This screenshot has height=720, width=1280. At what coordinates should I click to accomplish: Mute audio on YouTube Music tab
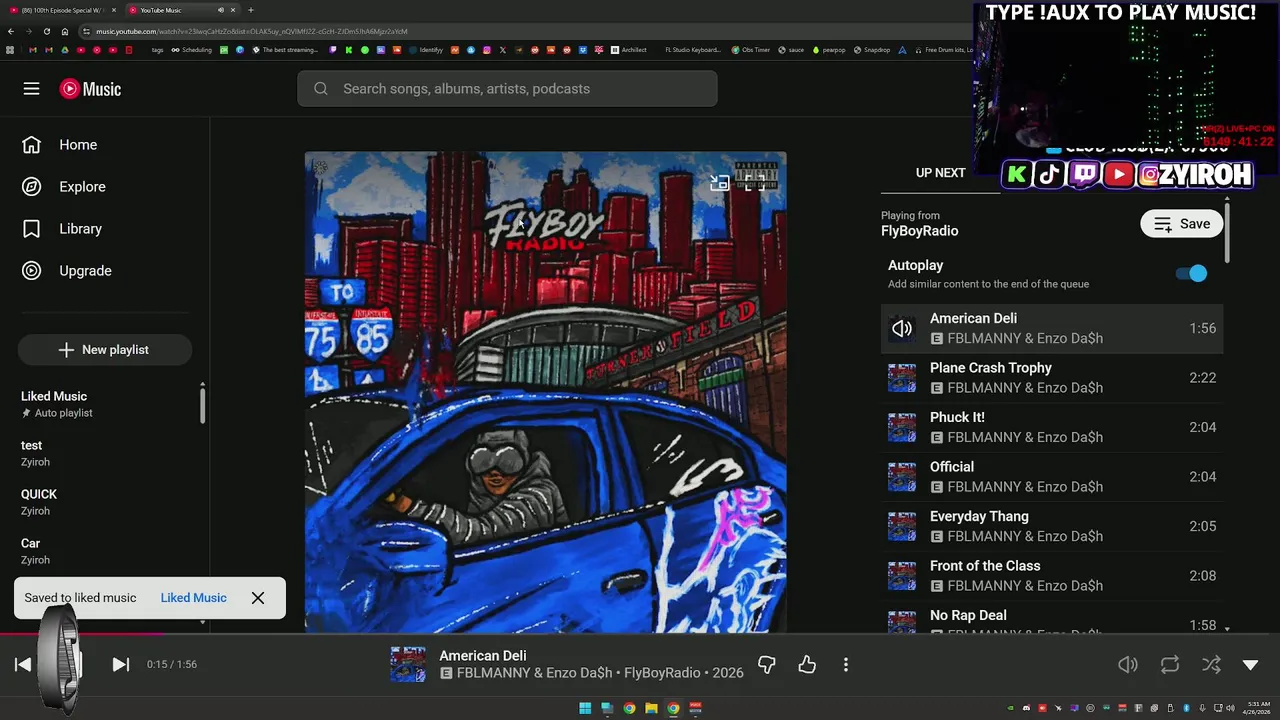click(221, 10)
